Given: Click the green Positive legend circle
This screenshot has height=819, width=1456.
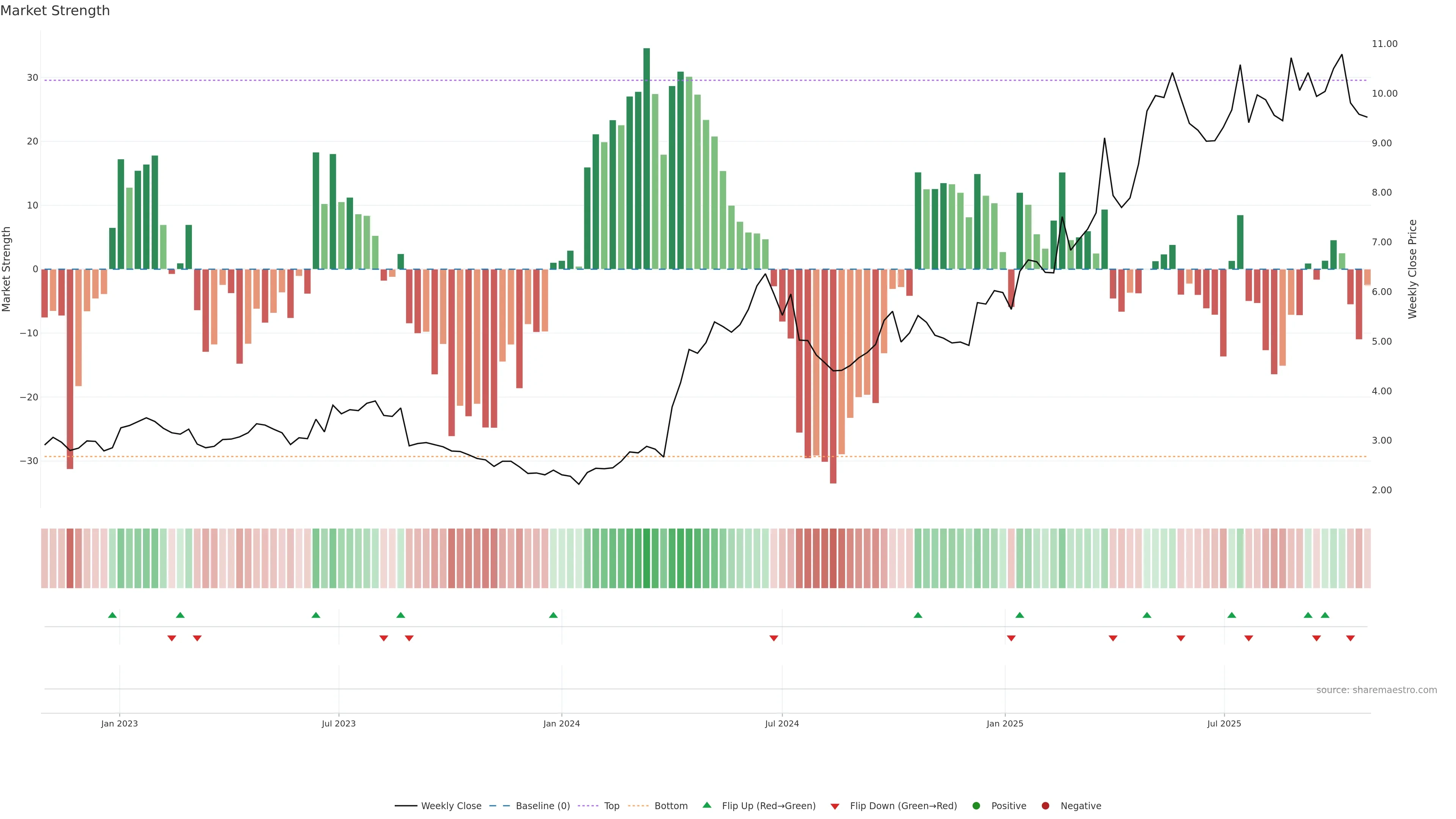Looking at the screenshot, I should 976,805.
